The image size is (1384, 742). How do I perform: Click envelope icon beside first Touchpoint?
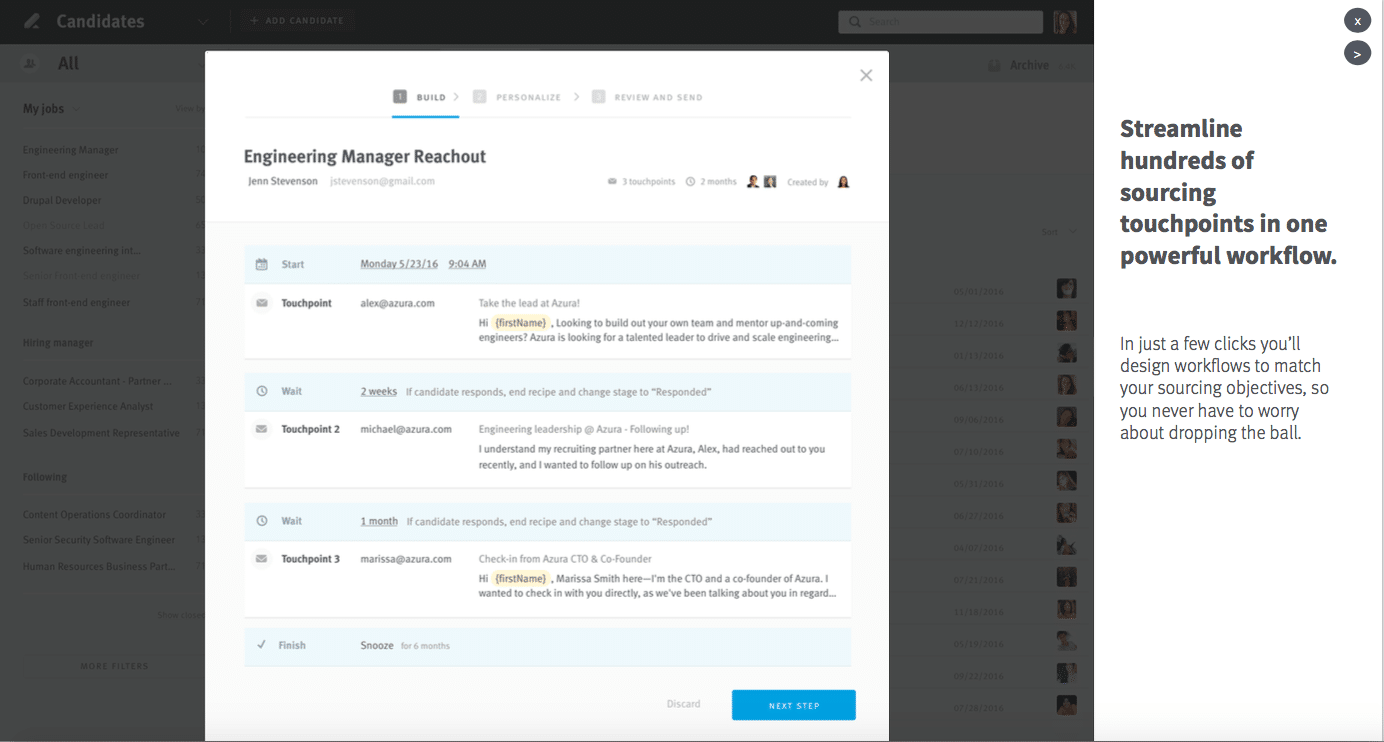click(x=262, y=303)
